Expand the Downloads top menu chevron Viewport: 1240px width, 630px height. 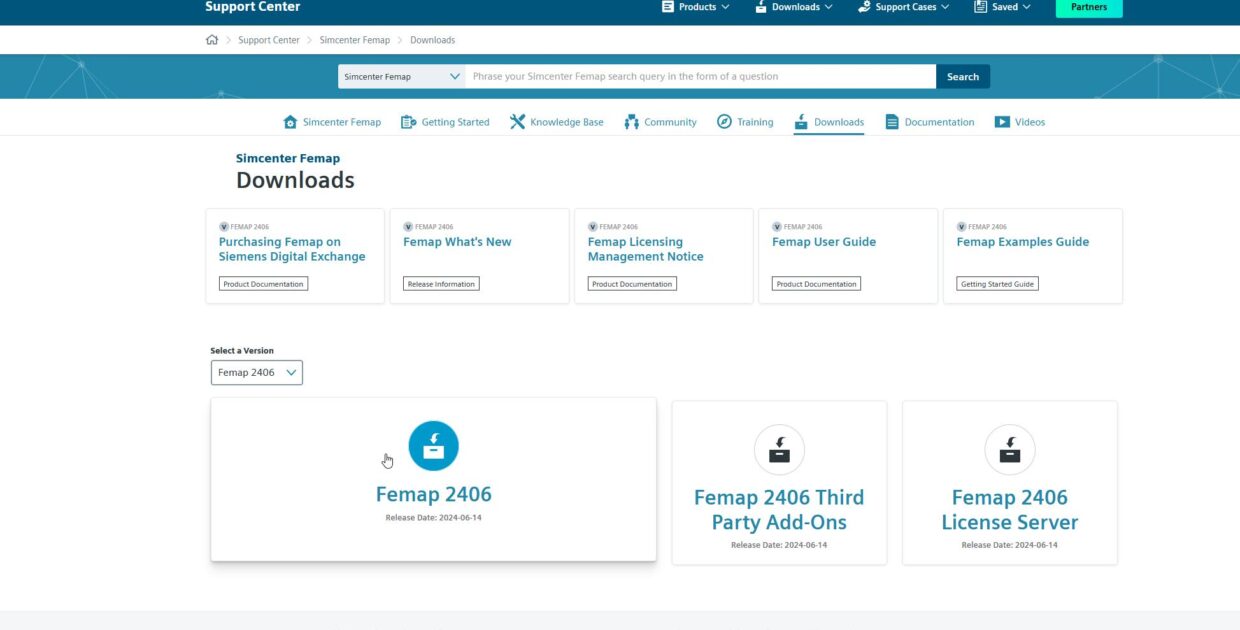click(x=828, y=7)
